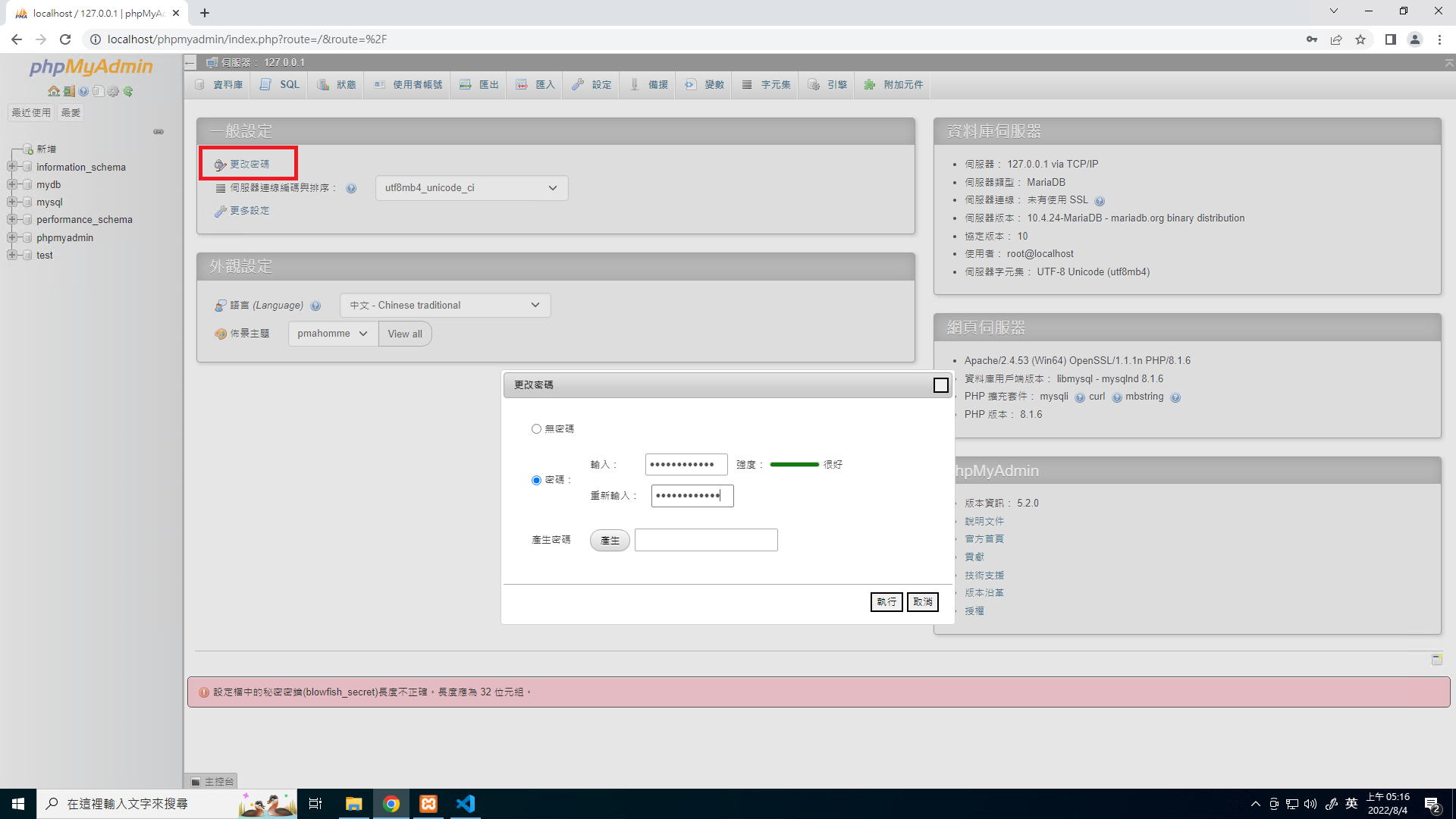1456x819 pixels.
Task: Click the 執行 (Go) button in dialog
Action: [886, 601]
